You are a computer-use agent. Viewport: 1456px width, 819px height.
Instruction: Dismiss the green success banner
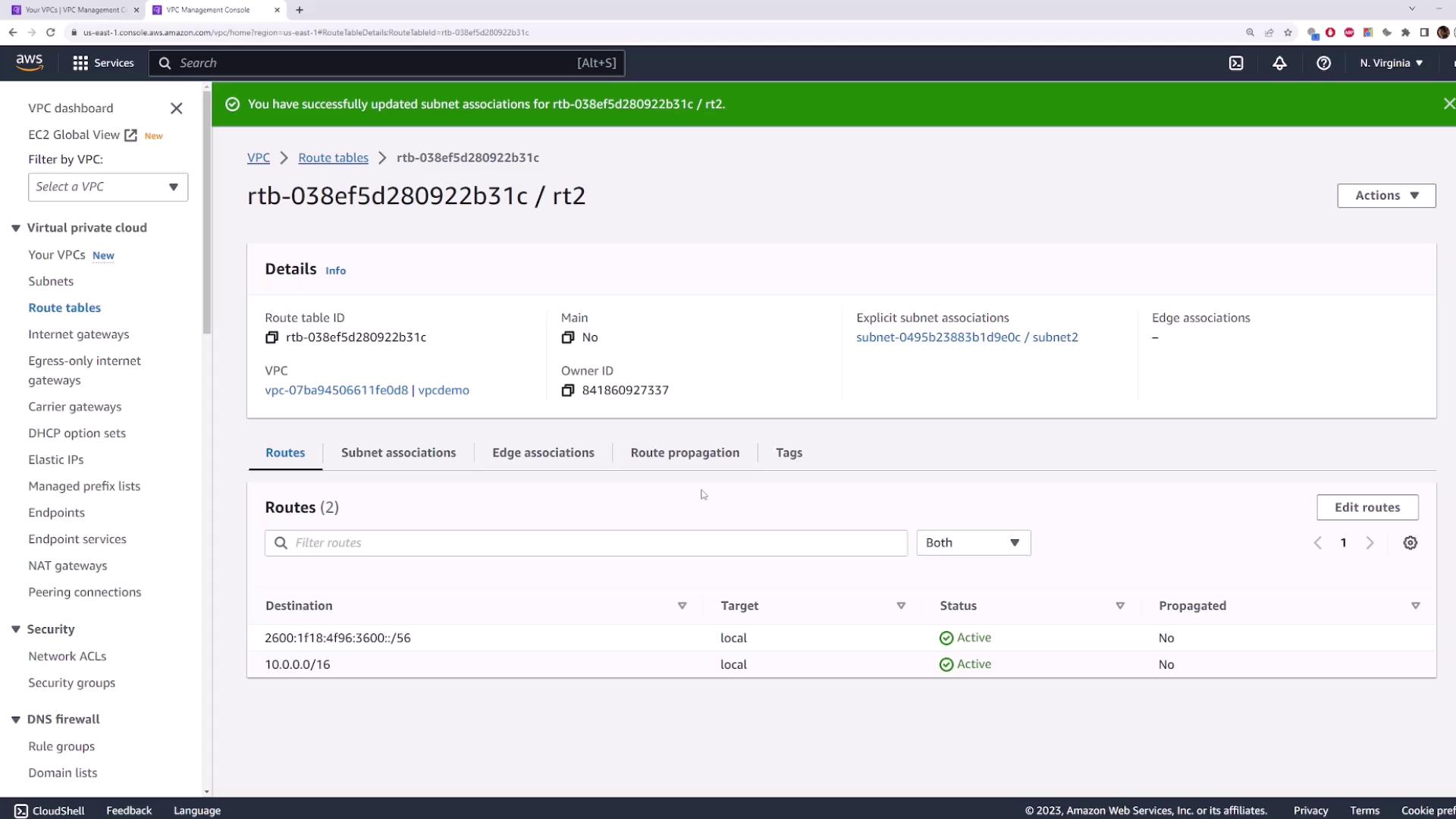[x=1448, y=104]
